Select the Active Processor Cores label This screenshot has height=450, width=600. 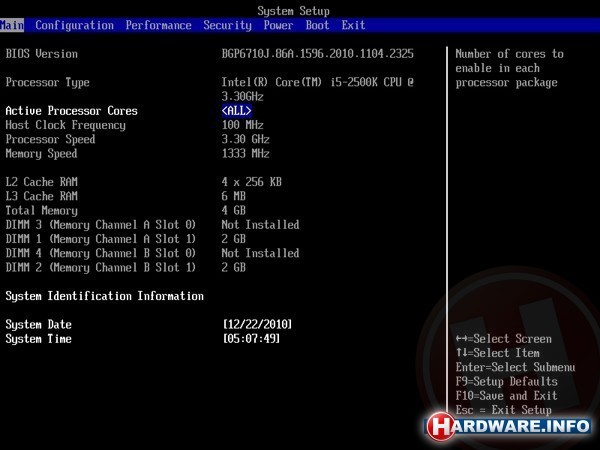click(x=72, y=111)
